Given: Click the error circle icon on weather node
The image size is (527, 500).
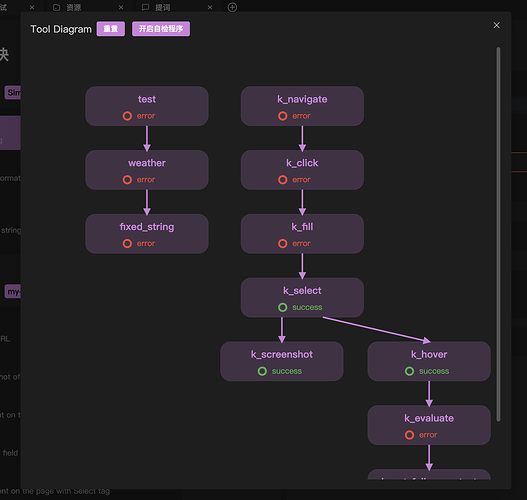Looking at the screenshot, I should (x=127, y=180).
